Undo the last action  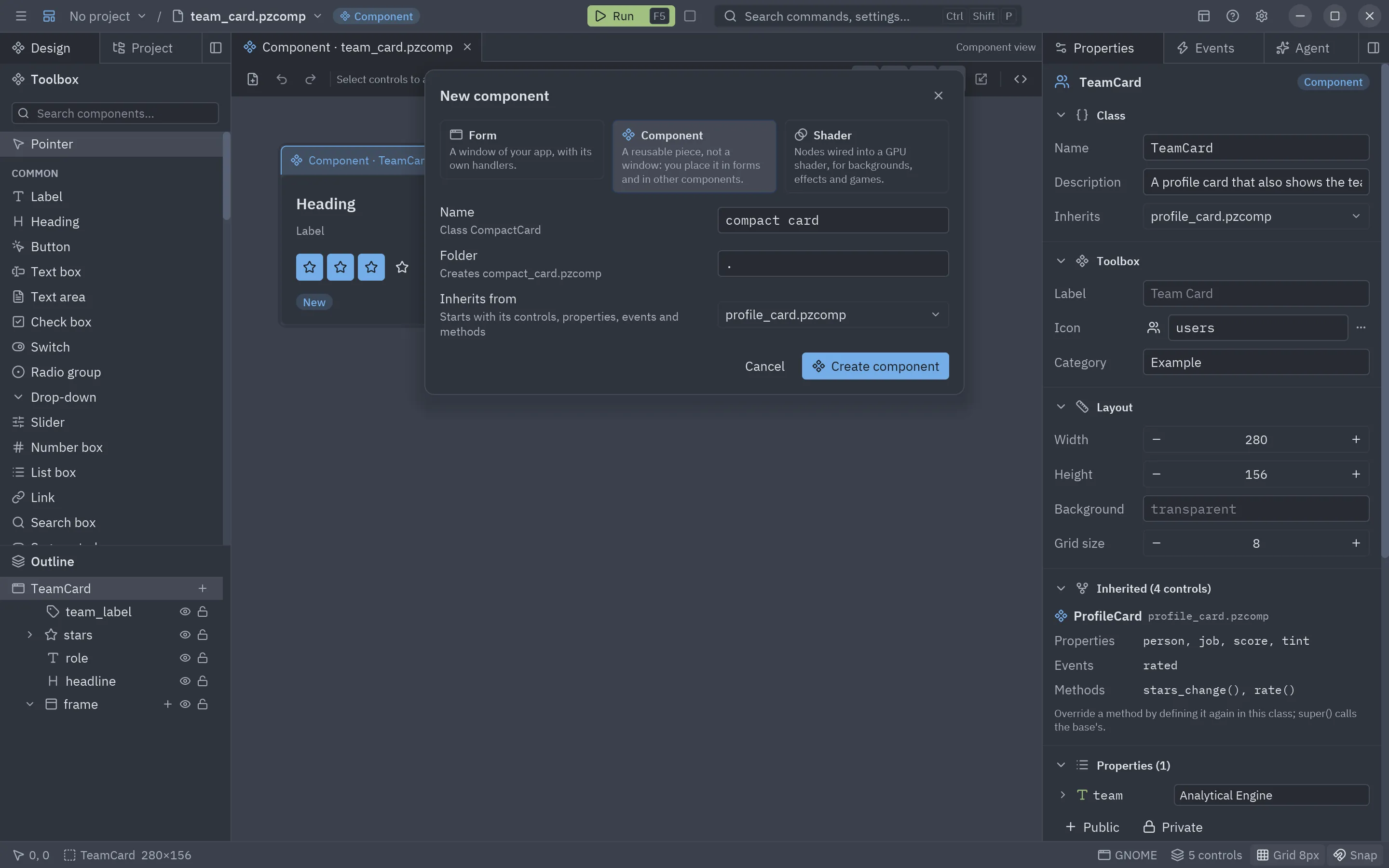(281, 79)
